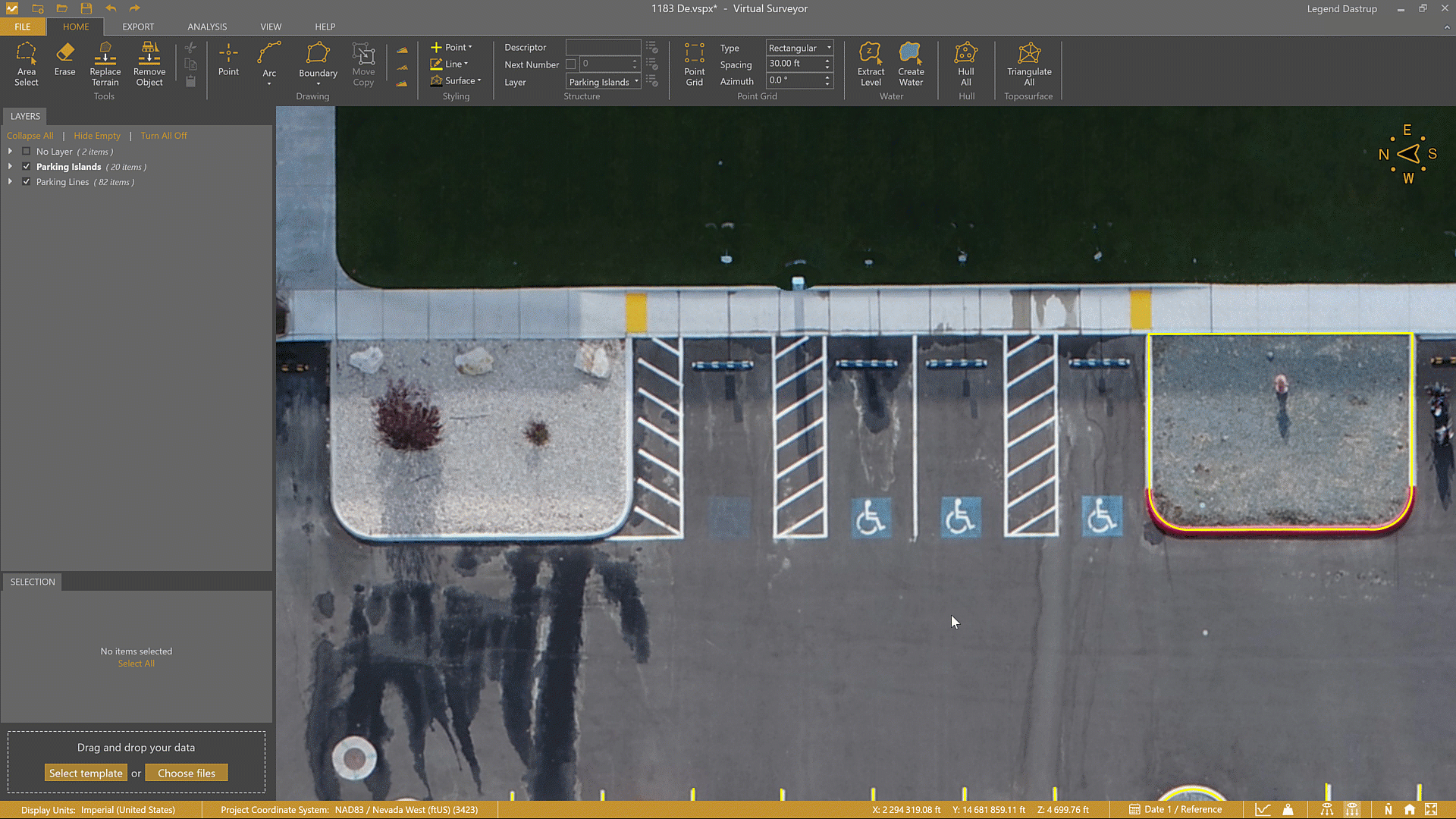Click the Hull All icon
1456x819 pixels.
(965, 64)
